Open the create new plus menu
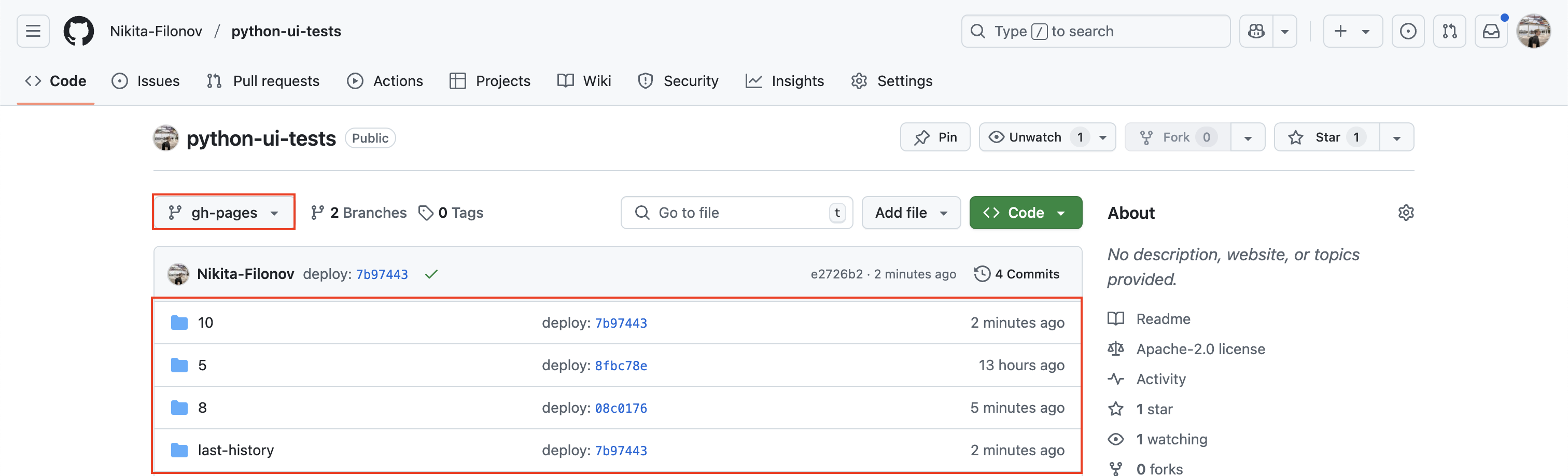Image resolution: width=1568 pixels, height=476 pixels. [1353, 31]
